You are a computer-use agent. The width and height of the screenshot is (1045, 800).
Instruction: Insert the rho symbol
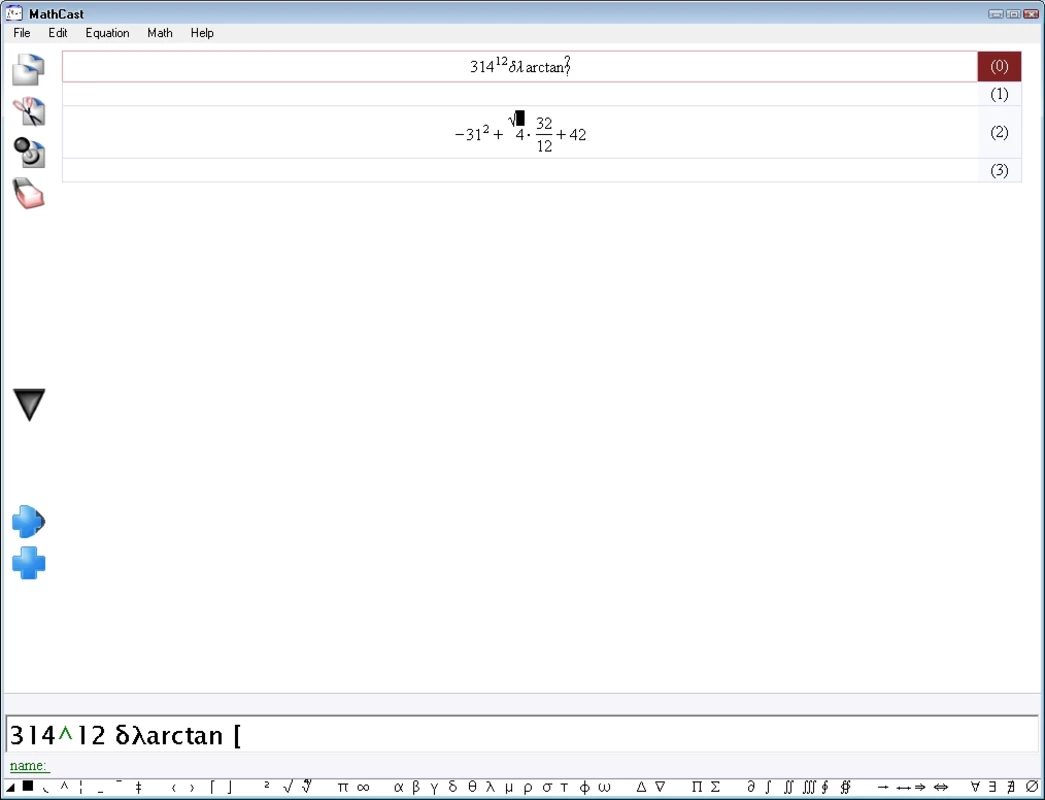[x=528, y=788]
